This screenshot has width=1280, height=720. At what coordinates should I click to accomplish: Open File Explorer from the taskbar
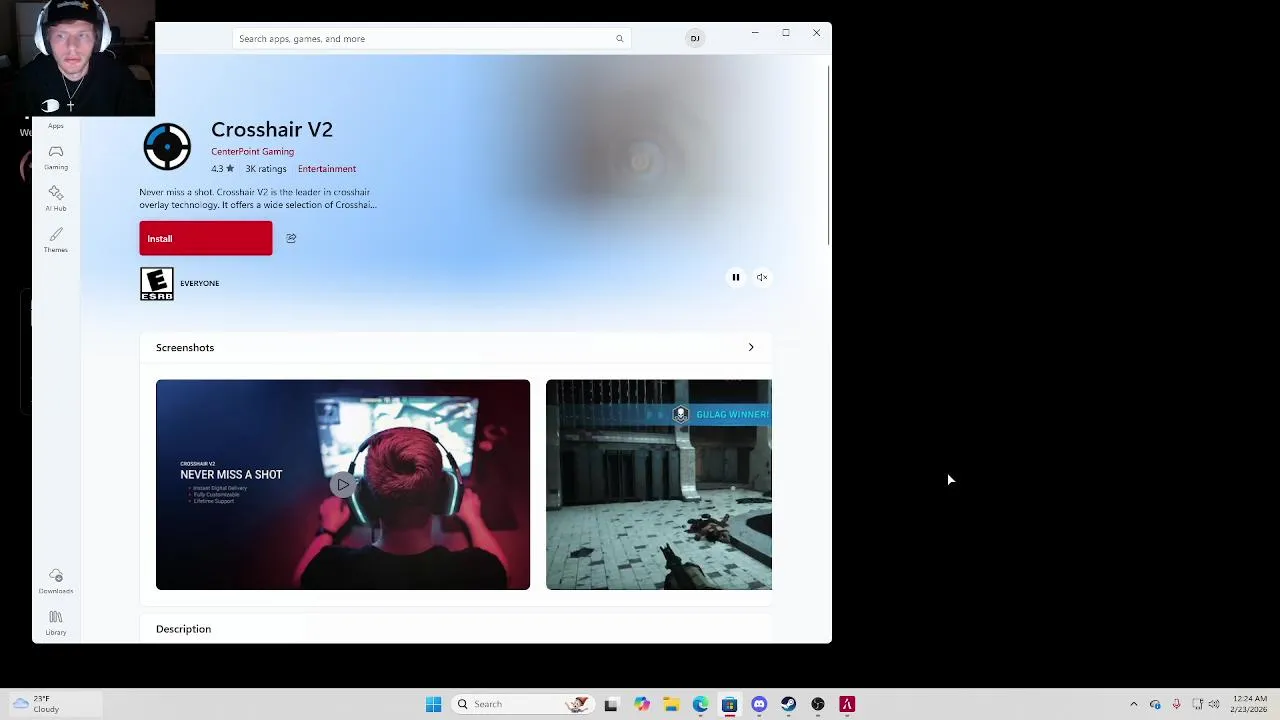pyautogui.click(x=671, y=704)
